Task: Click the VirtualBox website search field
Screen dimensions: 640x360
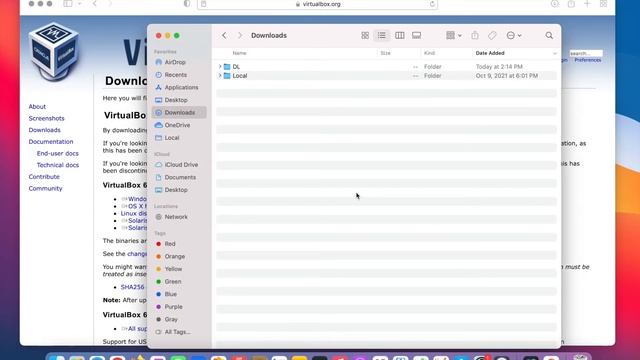Action: coord(586,53)
